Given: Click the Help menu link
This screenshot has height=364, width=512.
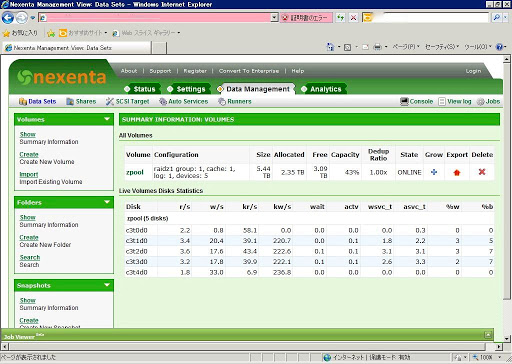Looking at the screenshot, I should coord(298,71).
